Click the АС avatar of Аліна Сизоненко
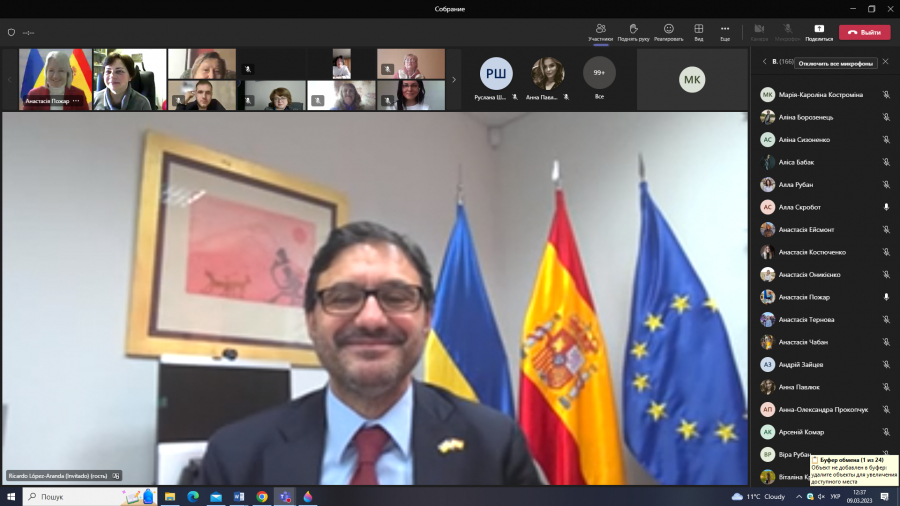The image size is (900, 506). tap(767, 139)
